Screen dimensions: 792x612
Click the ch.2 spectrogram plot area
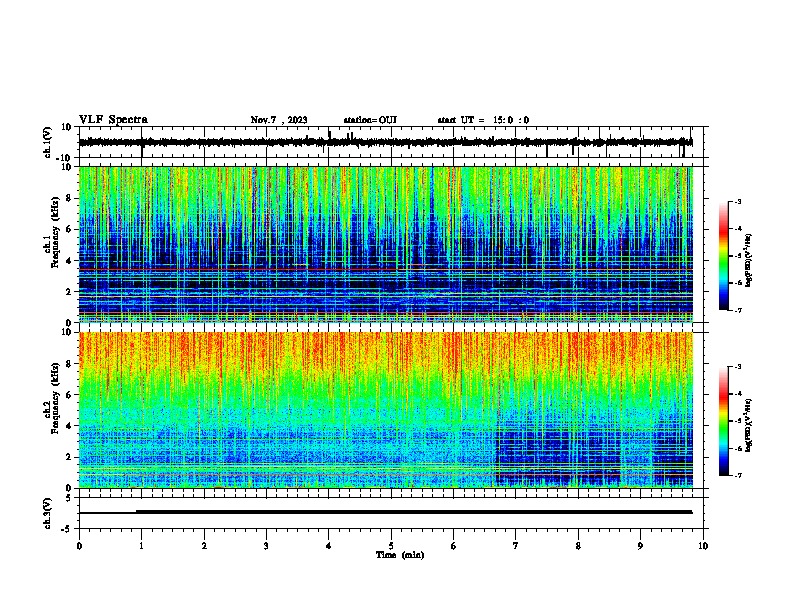[386, 410]
